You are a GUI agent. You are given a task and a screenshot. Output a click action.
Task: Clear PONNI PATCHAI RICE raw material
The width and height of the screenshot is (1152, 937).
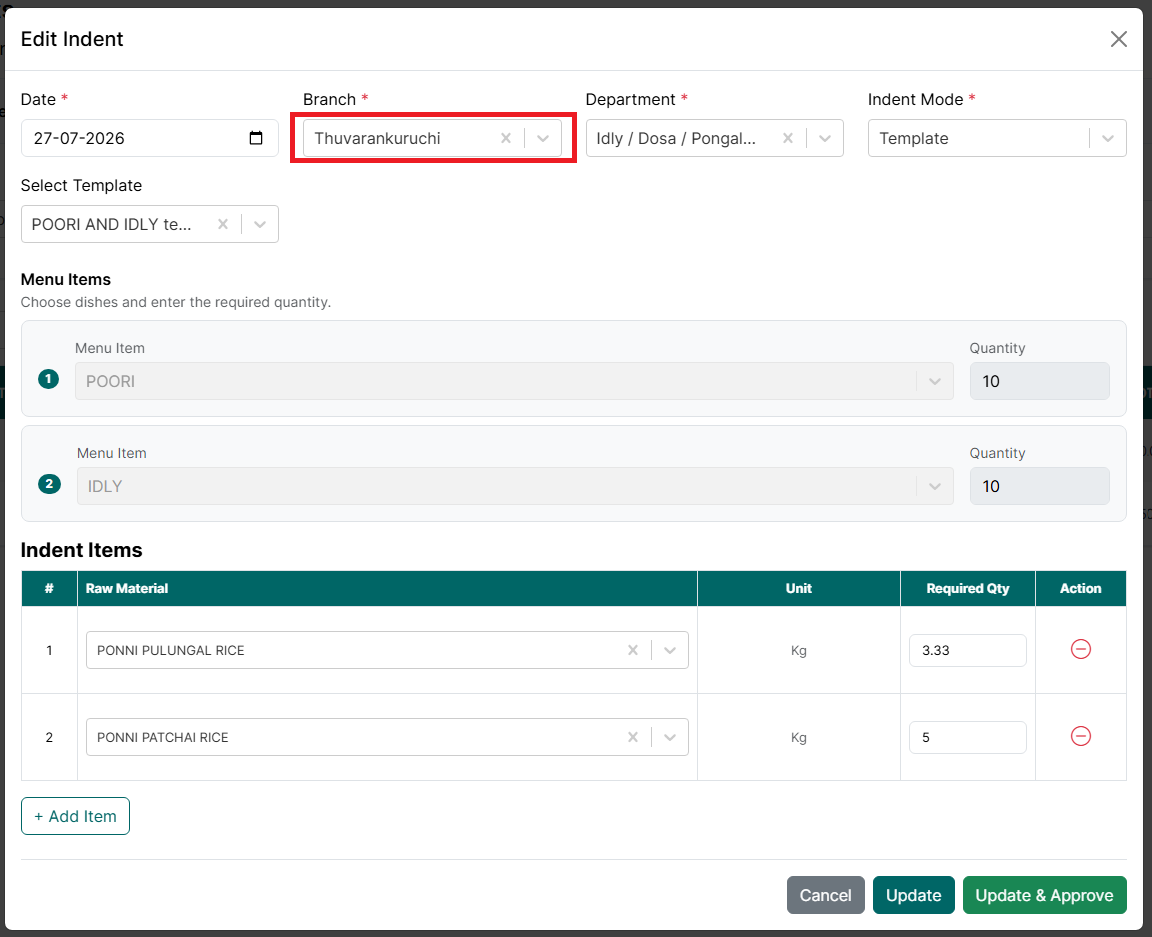[x=633, y=737]
